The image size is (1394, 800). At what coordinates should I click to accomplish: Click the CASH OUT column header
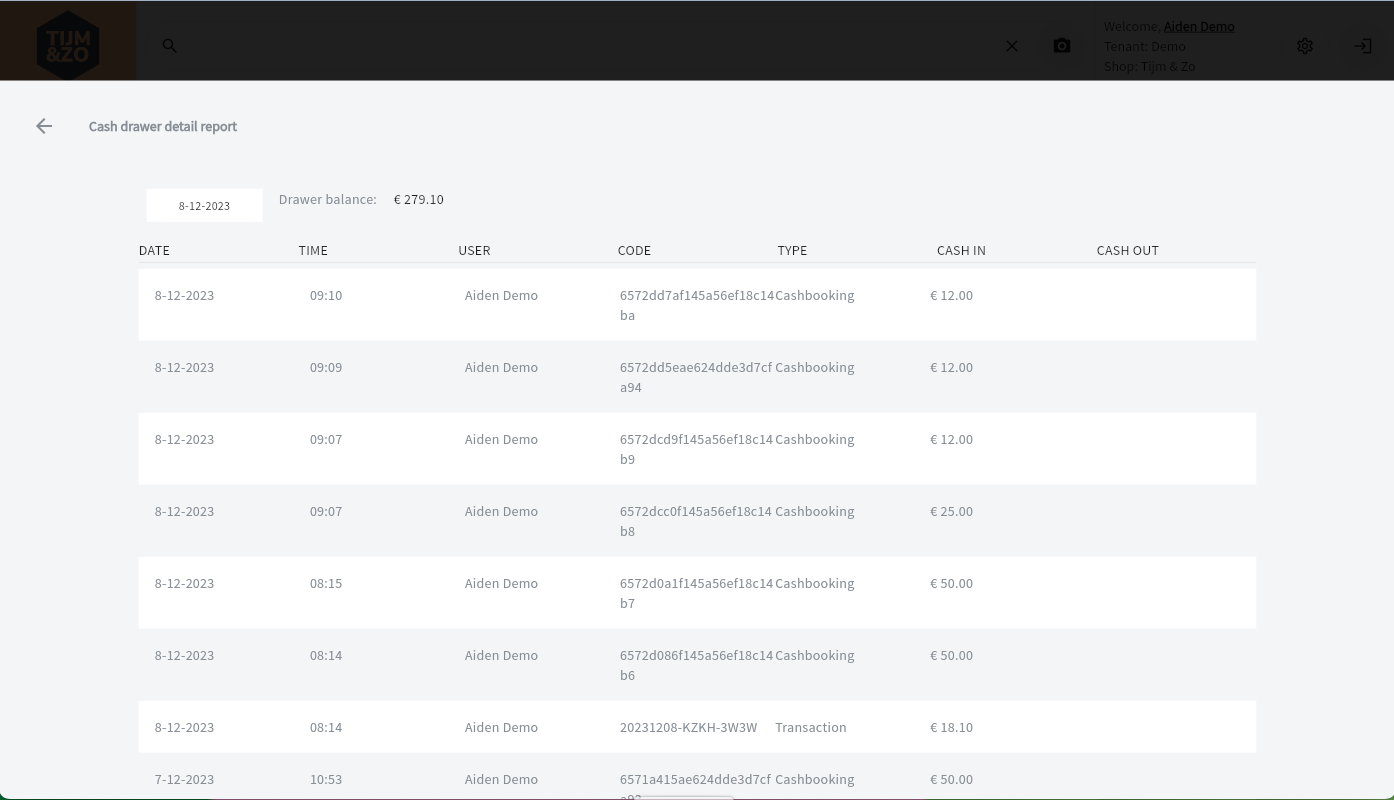[1127, 250]
